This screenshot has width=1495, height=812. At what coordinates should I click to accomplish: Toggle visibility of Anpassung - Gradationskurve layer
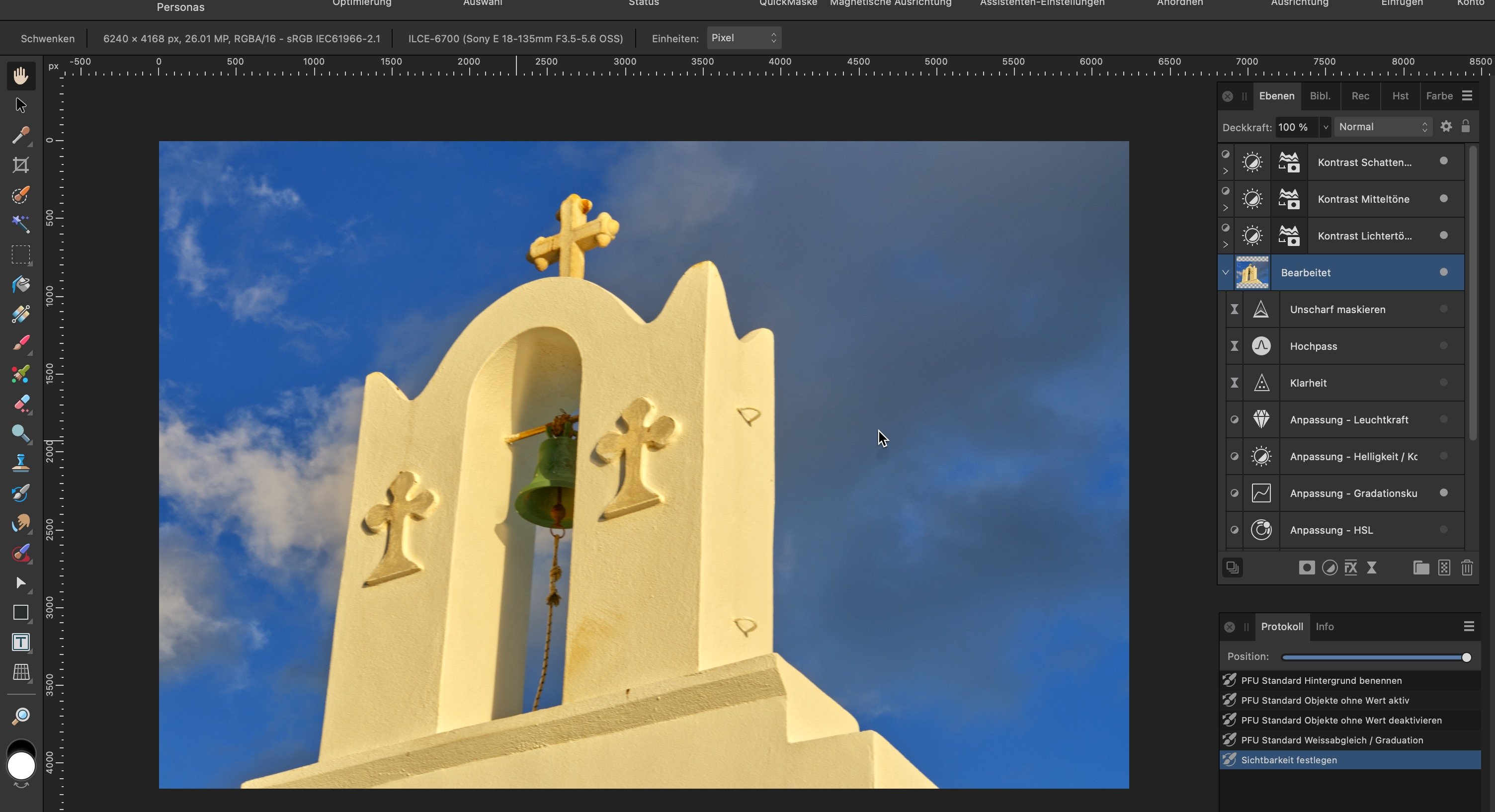(1443, 493)
